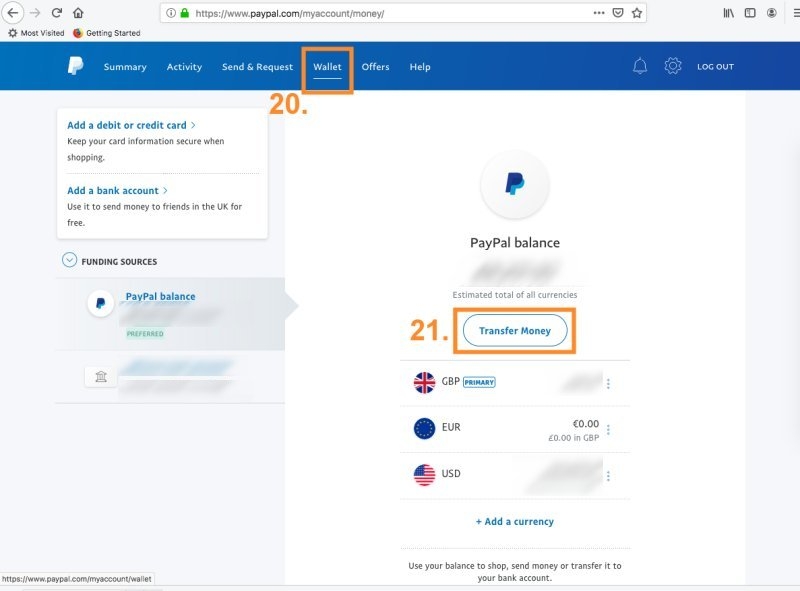Toggle the browser sidebar icon
800x591 pixels.
(x=750, y=13)
